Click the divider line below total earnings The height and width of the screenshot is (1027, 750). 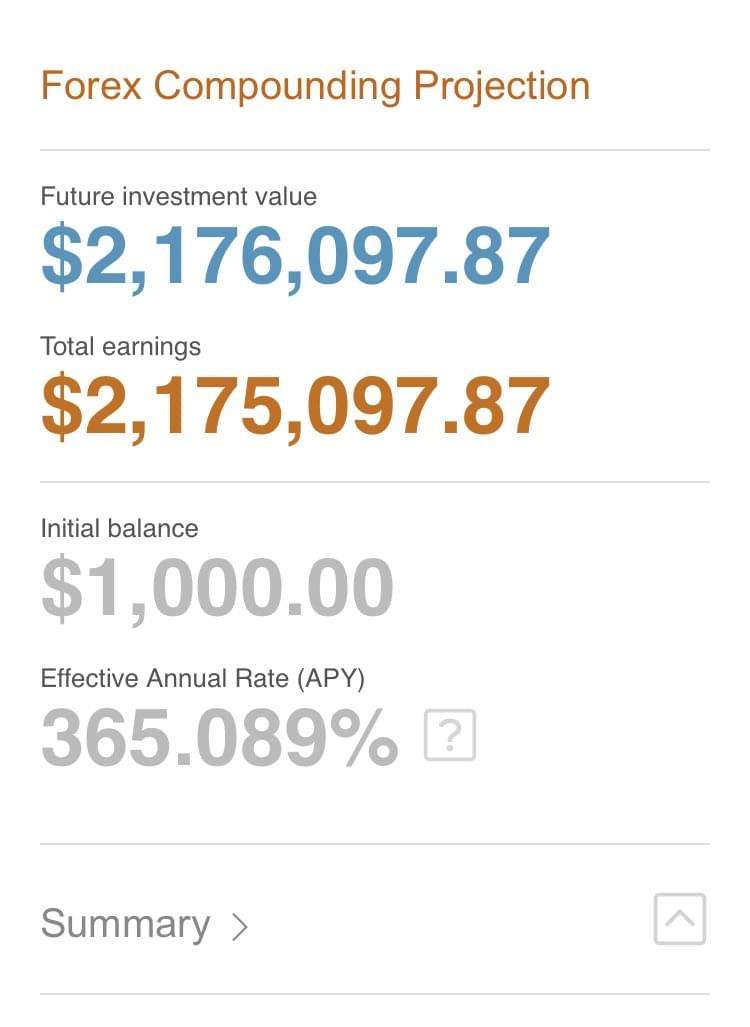tap(375, 482)
